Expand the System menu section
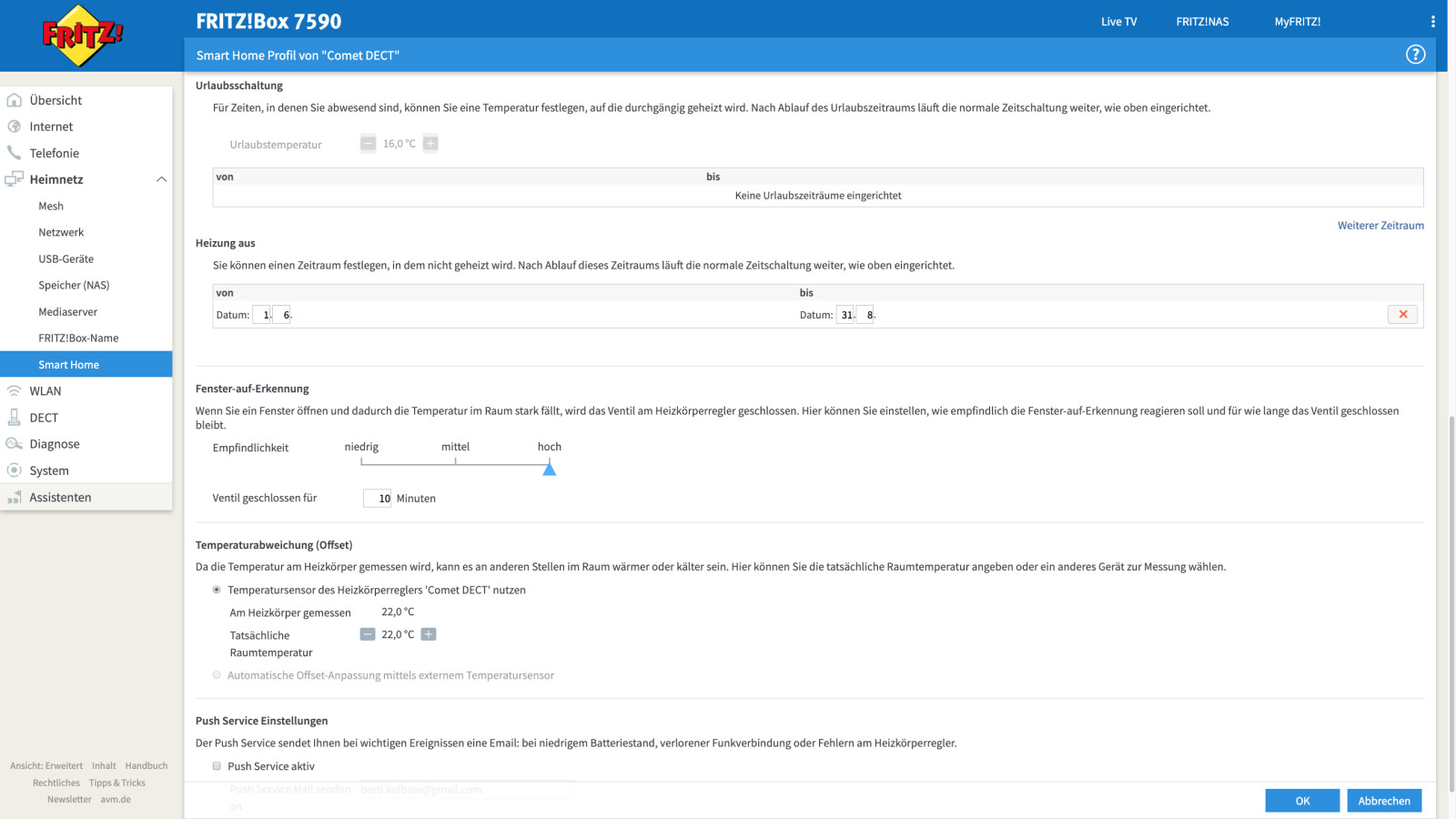Screen dimensions: 1456x819 49,470
